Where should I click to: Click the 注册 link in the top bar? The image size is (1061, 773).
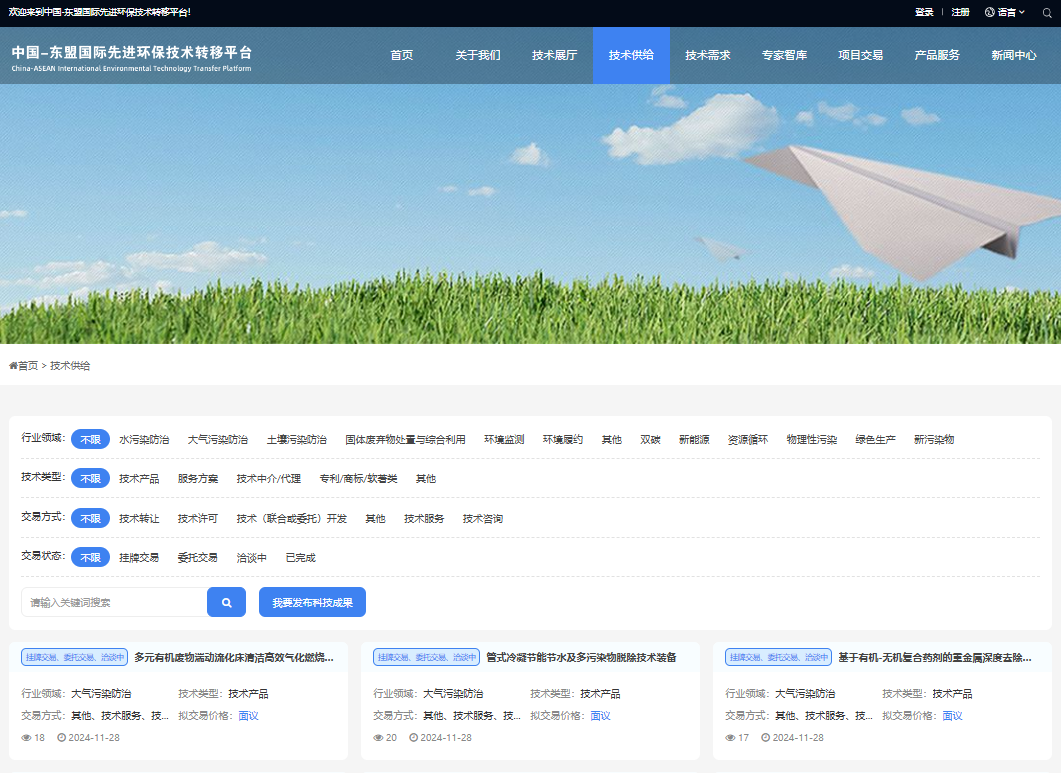(x=960, y=12)
